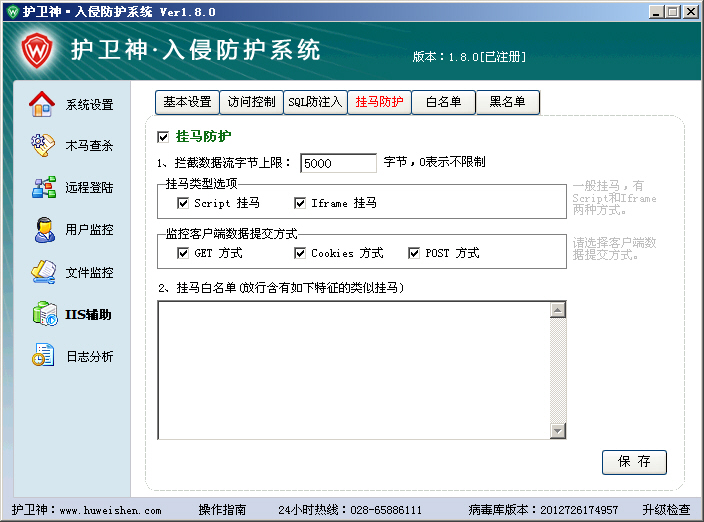Viewport: 704px width, 522px height.
Task: Minimize the 护卫神 window
Action: coord(656,12)
